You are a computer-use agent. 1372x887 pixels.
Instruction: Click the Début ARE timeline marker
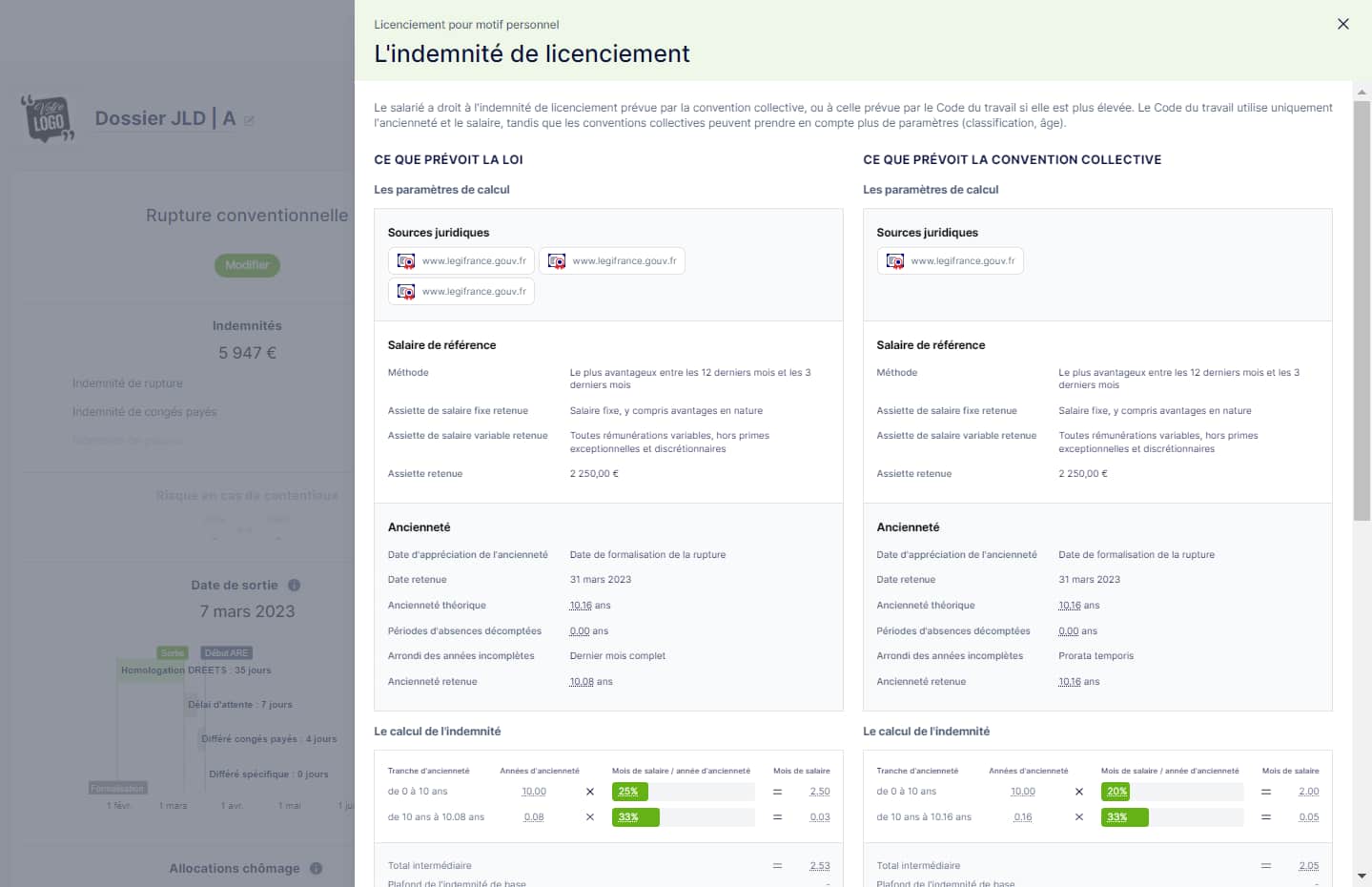click(226, 653)
